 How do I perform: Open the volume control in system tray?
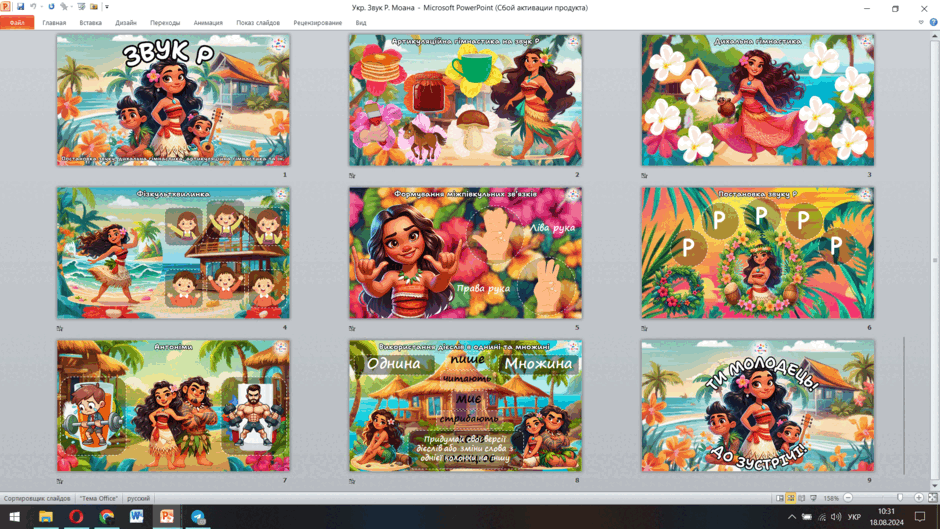point(836,517)
